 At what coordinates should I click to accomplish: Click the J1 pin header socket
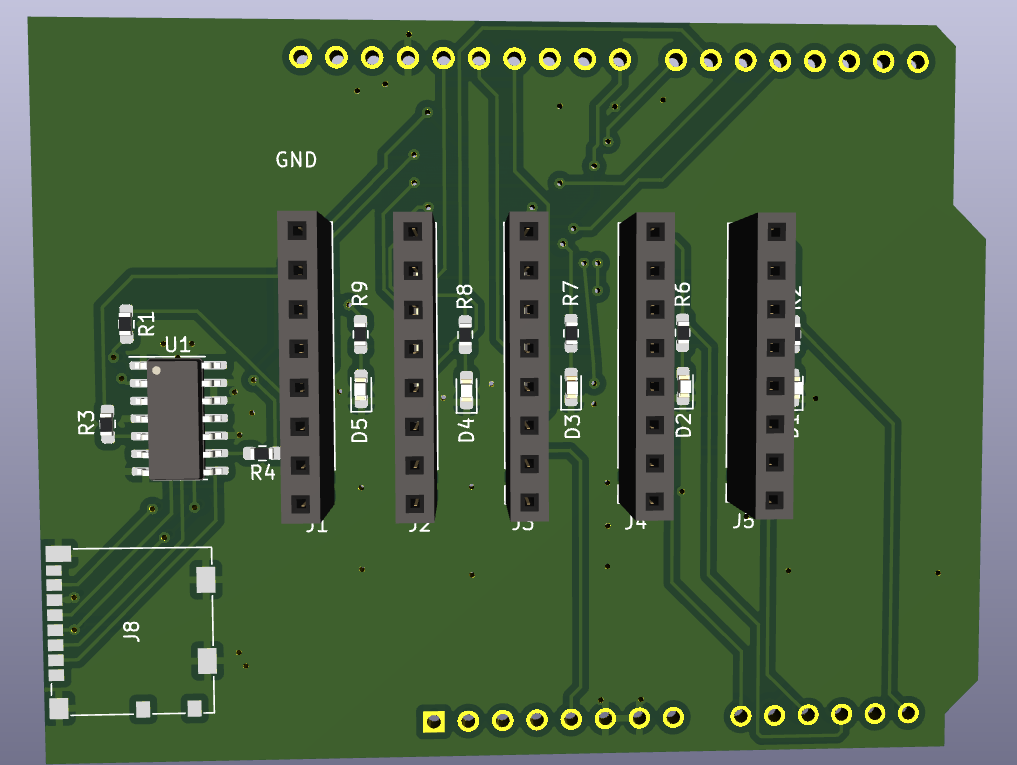pyautogui.click(x=298, y=367)
